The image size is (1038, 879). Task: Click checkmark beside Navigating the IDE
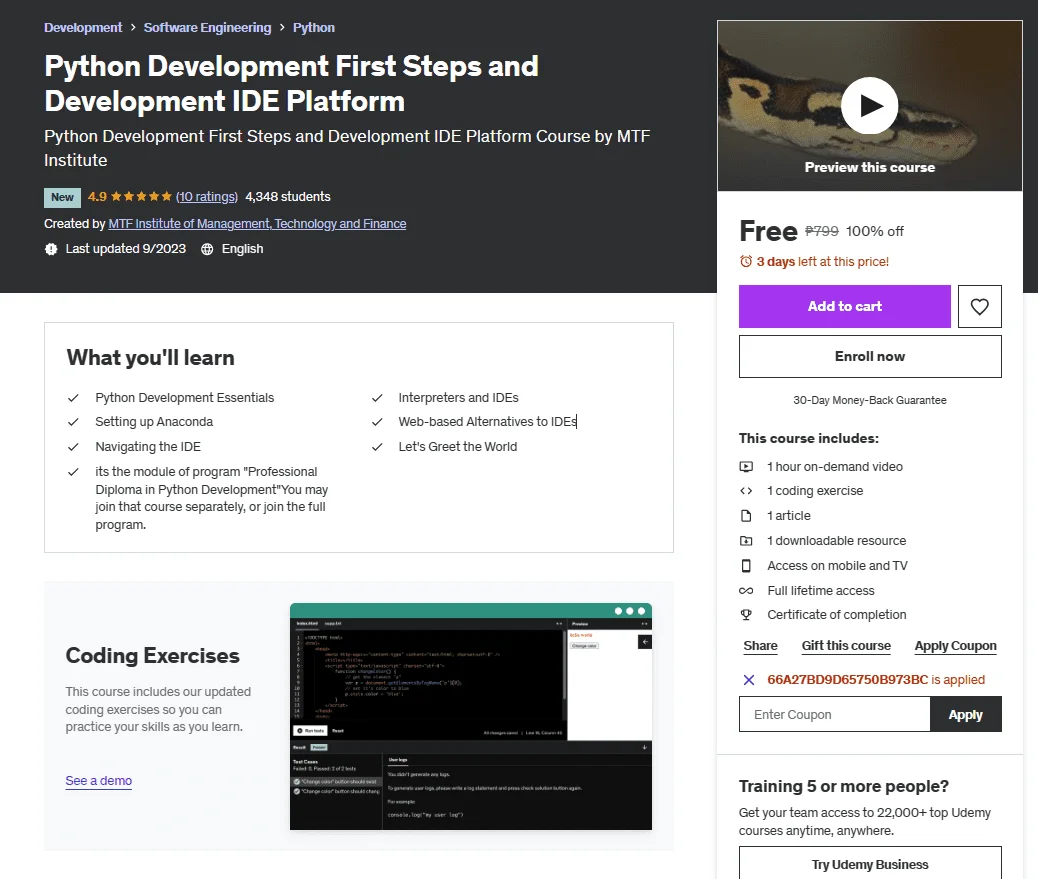(73, 447)
